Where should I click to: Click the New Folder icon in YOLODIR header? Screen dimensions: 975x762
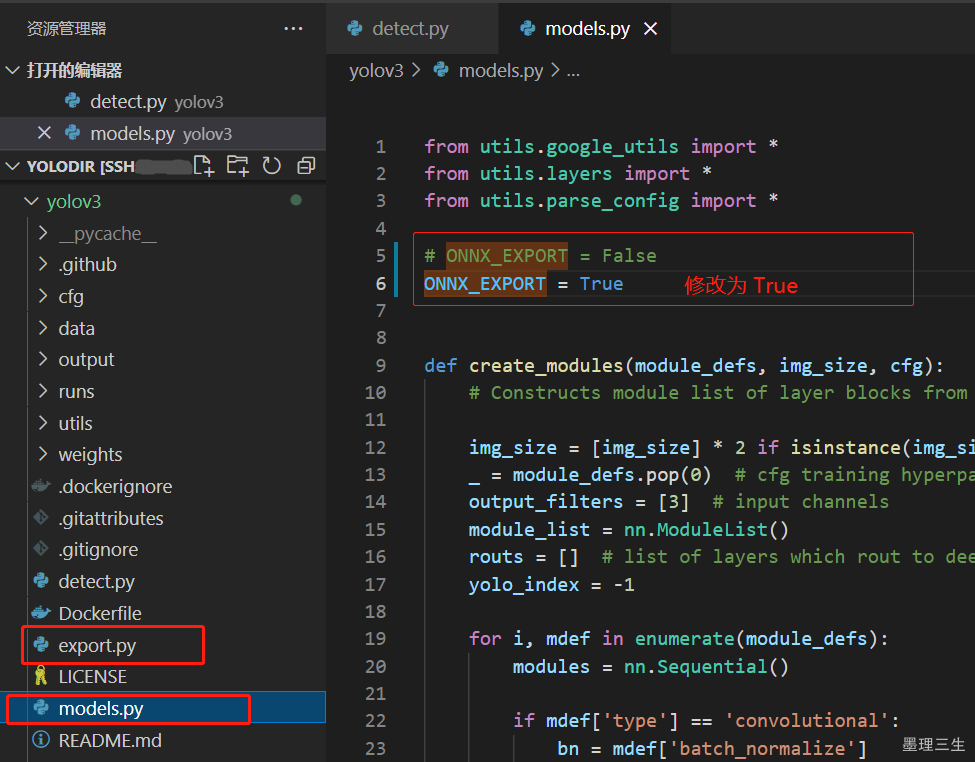pos(238,166)
